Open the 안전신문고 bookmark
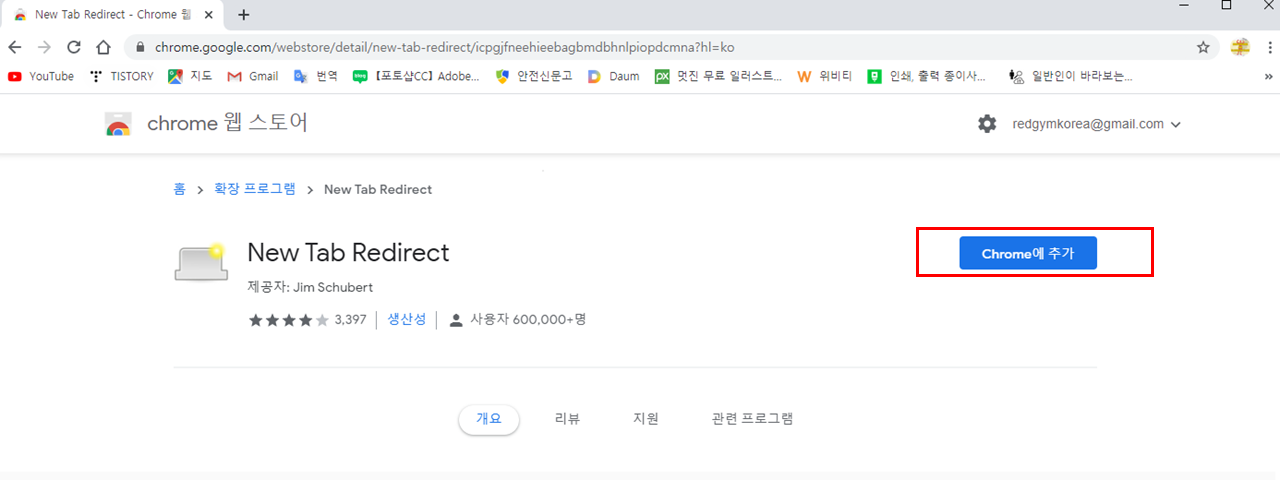 tap(534, 76)
